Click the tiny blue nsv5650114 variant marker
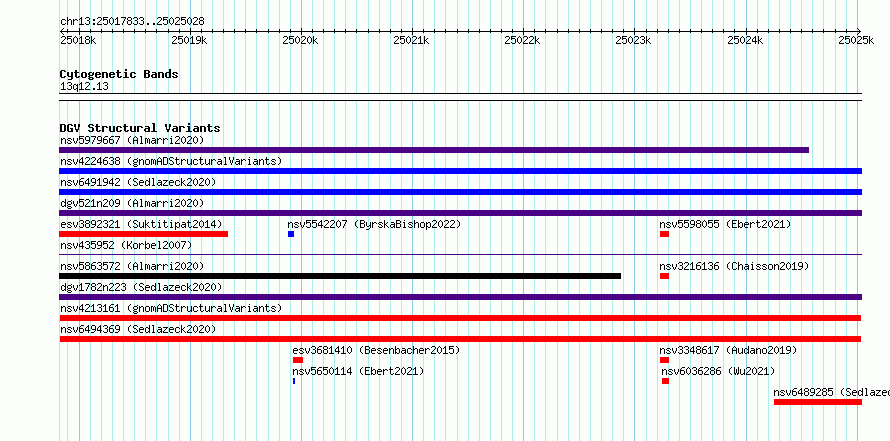This screenshot has height=441, width=890. 294,381
